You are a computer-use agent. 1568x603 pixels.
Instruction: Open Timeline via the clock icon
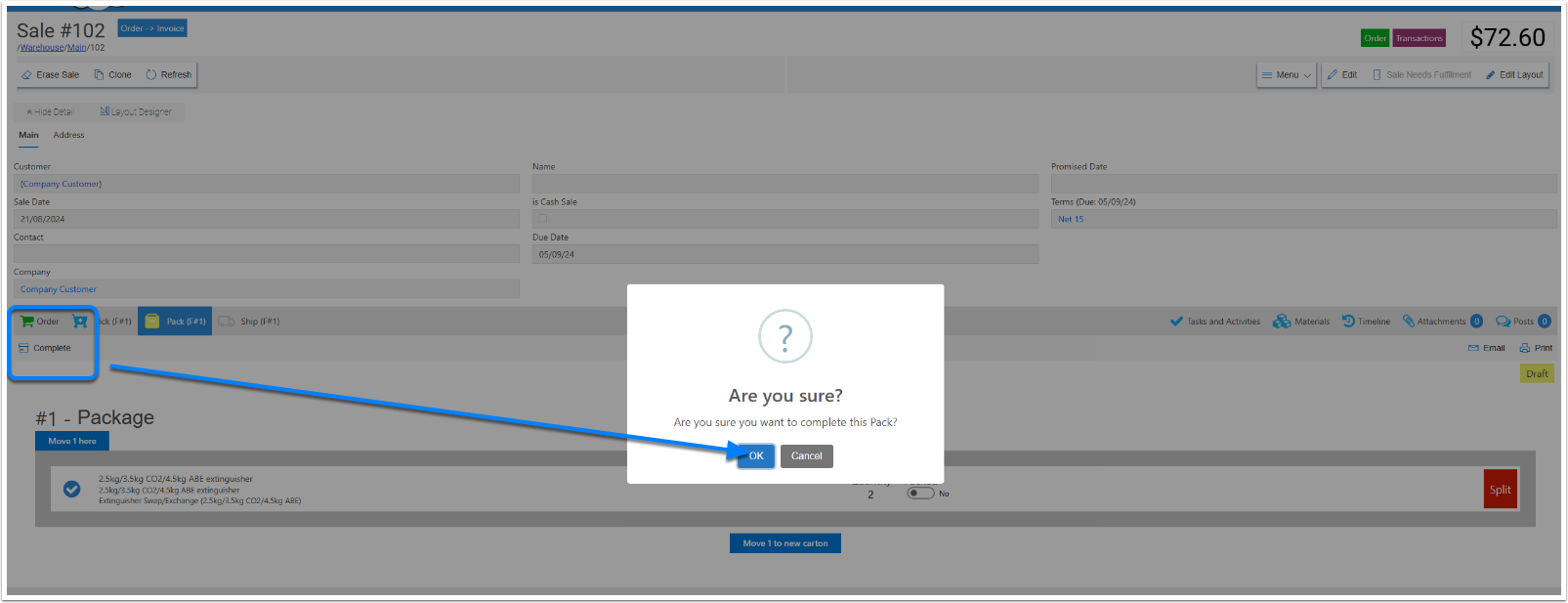click(x=1348, y=322)
